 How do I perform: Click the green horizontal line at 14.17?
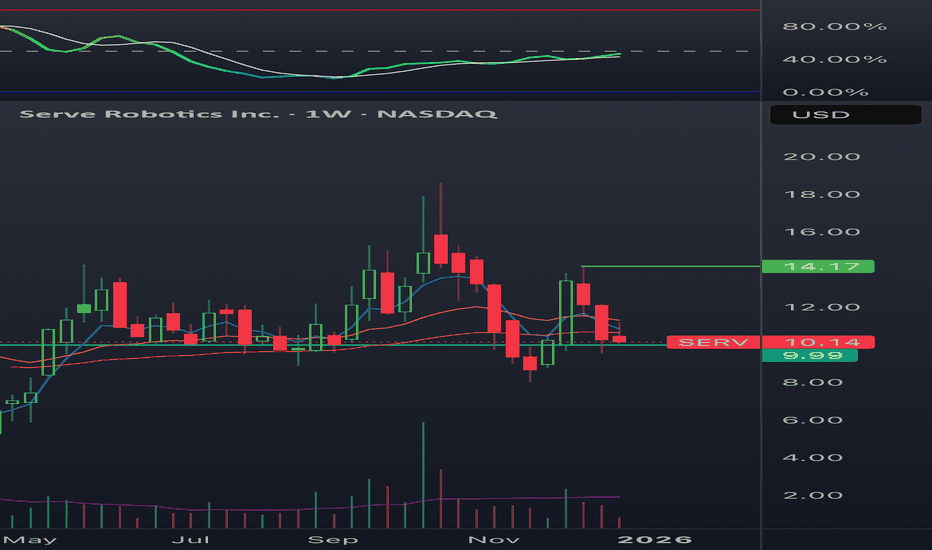(x=670, y=266)
